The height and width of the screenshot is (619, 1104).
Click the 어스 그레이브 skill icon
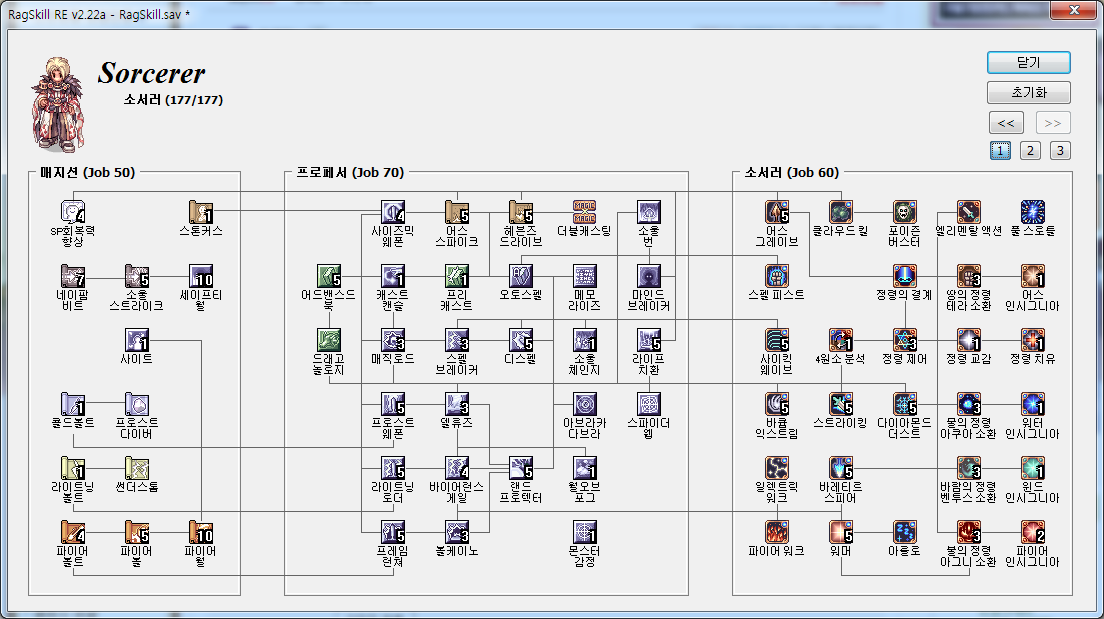click(777, 212)
